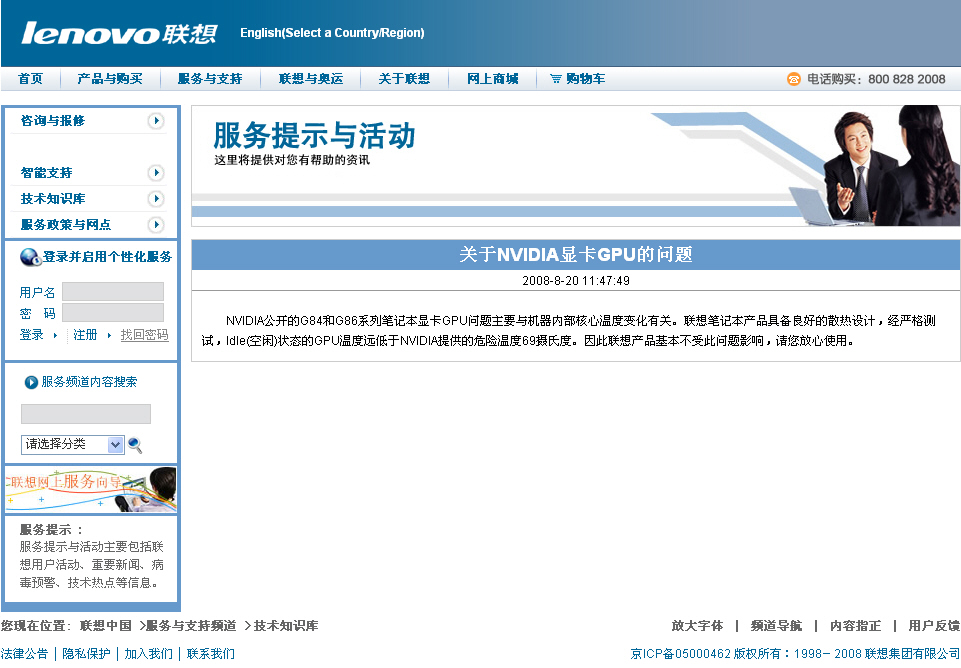Open the 咨询与报修 sidebar link
This screenshot has height=668, width=961.
click(53, 121)
